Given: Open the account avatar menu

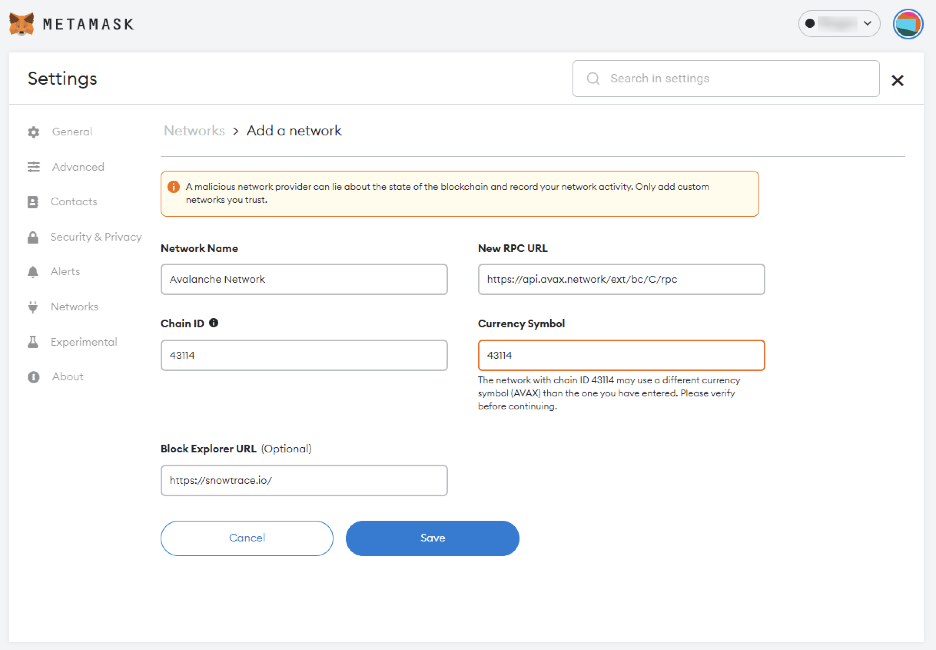Looking at the screenshot, I should point(908,24).
